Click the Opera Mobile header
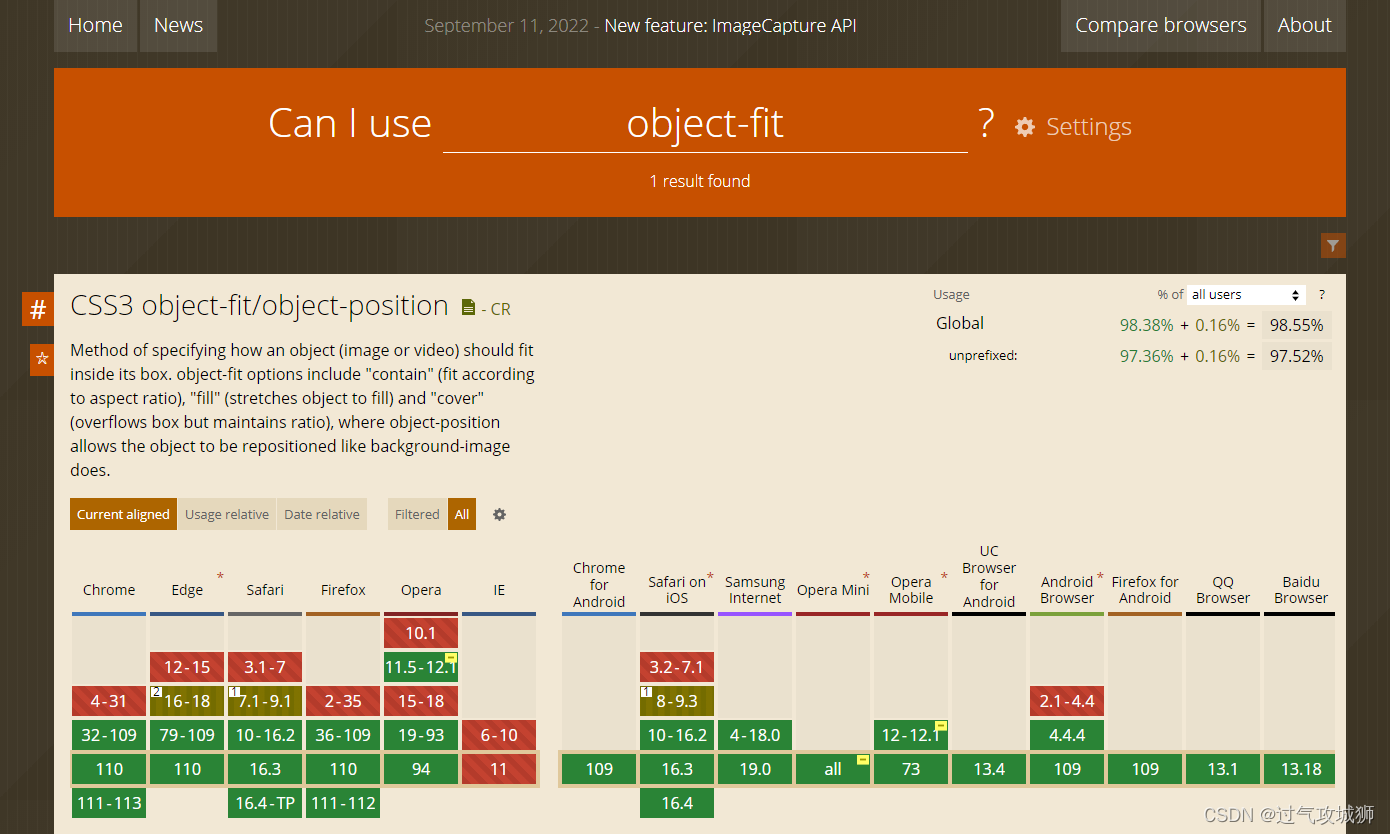 911,590
